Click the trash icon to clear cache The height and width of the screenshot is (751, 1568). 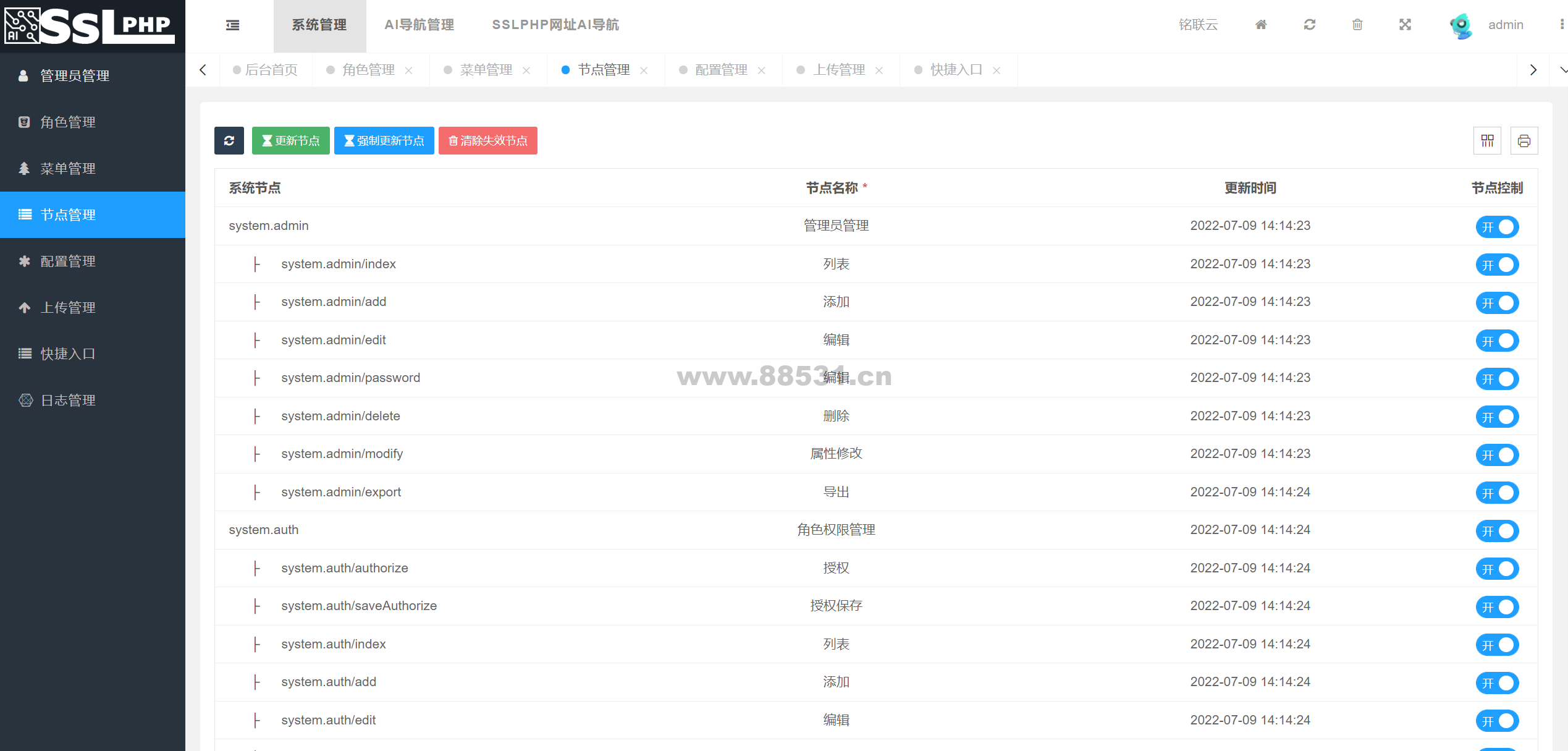(x=1357, y=25)
